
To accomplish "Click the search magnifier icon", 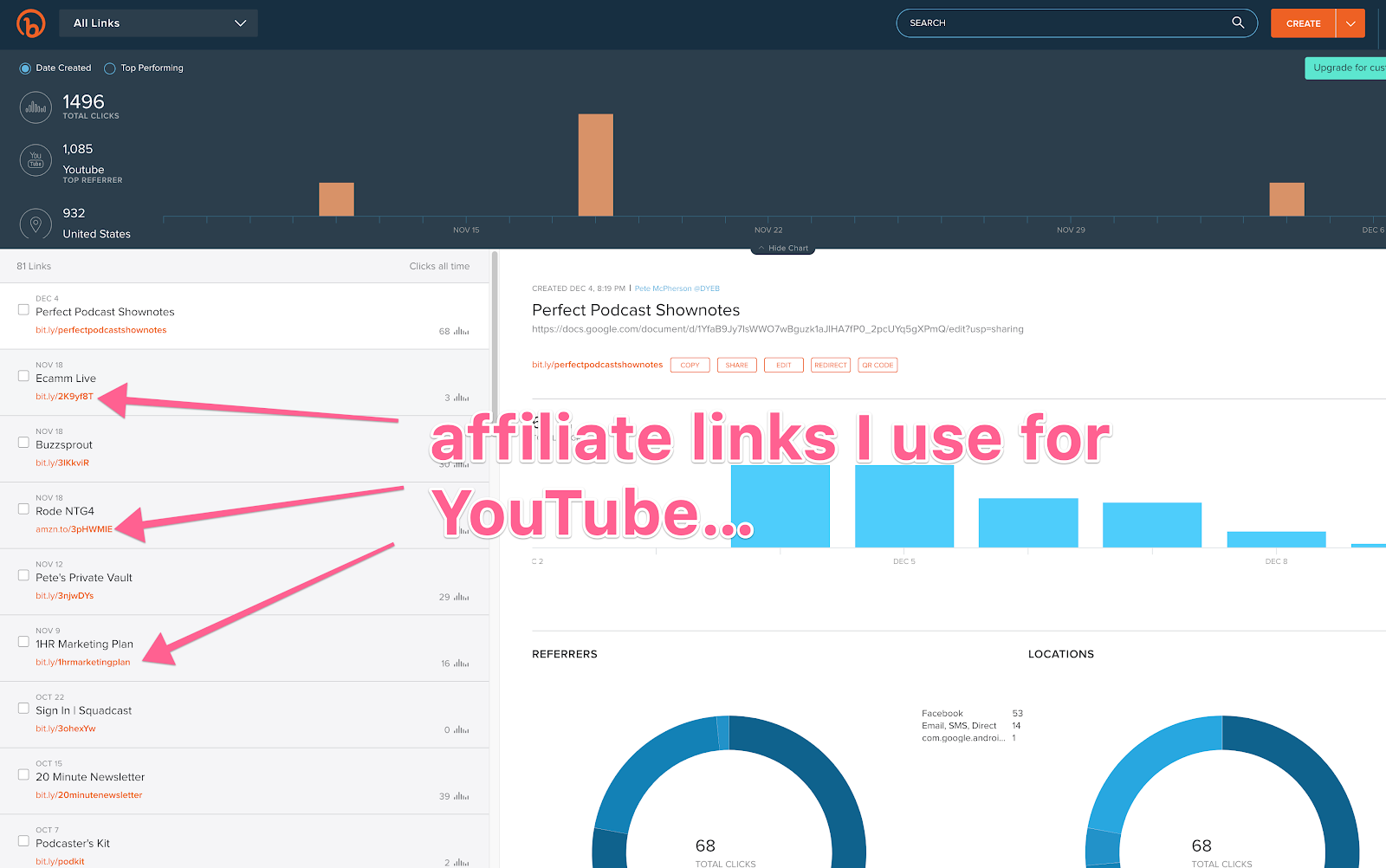I will click(1238, 23).
